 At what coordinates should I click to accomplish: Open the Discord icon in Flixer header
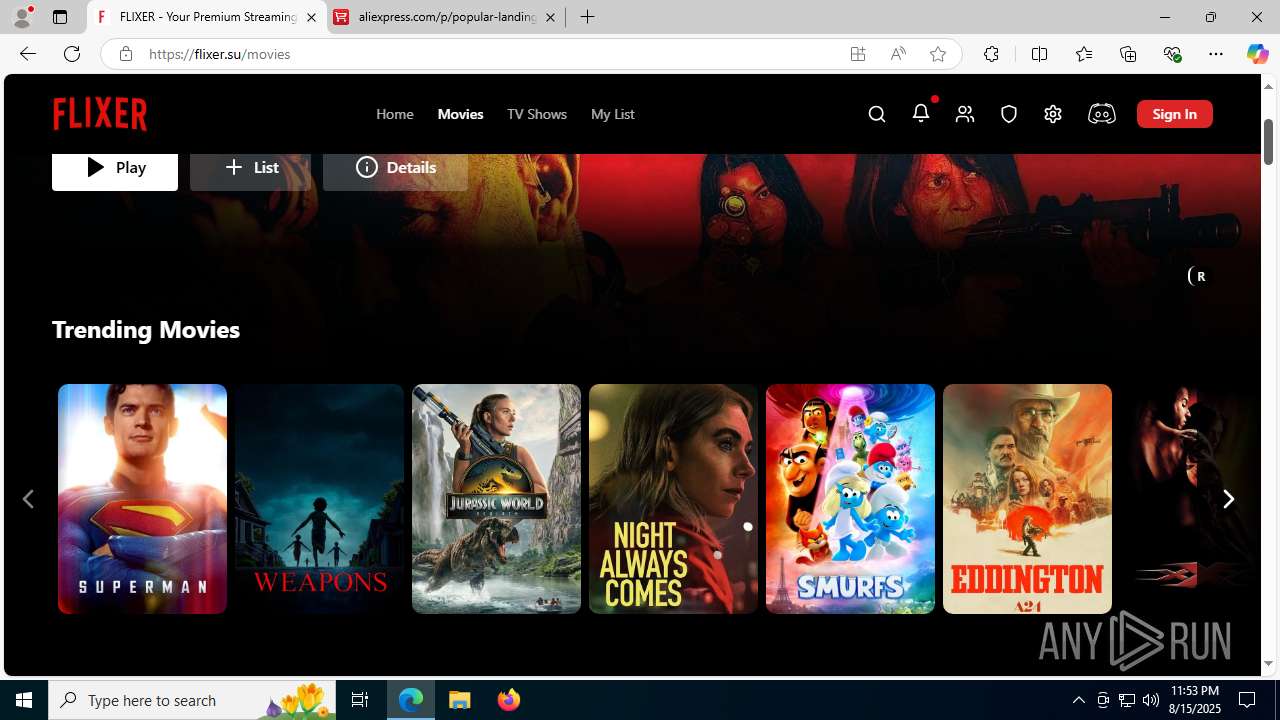[1101, 114]
